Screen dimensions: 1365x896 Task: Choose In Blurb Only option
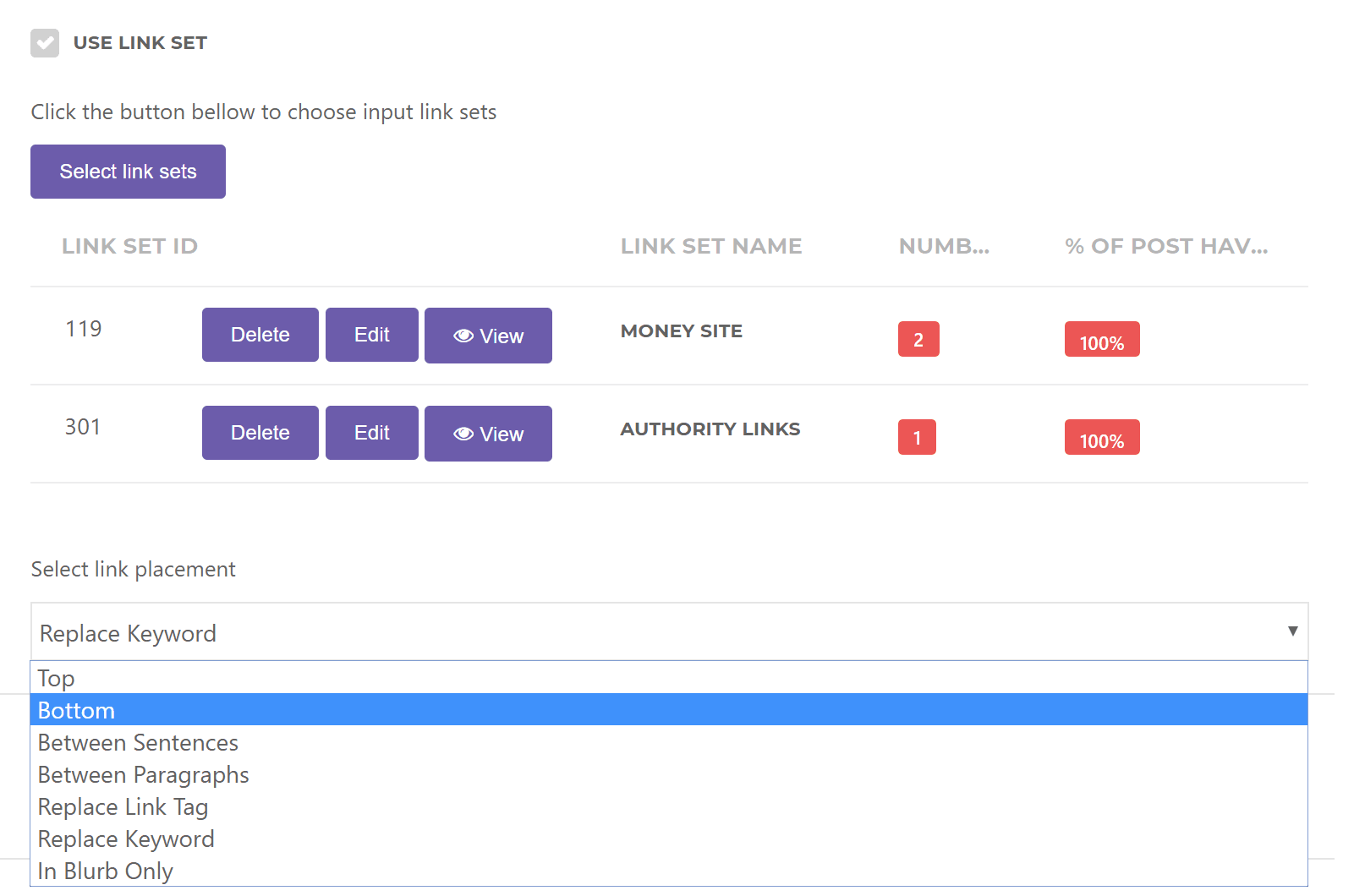(x=106, y=871)
